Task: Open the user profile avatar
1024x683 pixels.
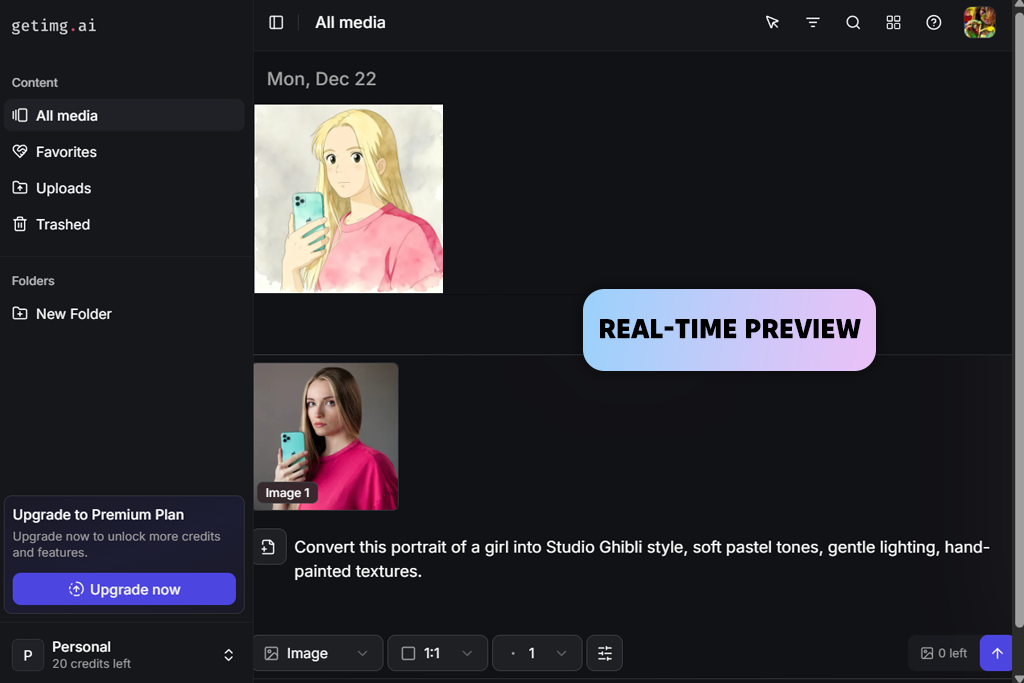Action: (x=980, y=23)
